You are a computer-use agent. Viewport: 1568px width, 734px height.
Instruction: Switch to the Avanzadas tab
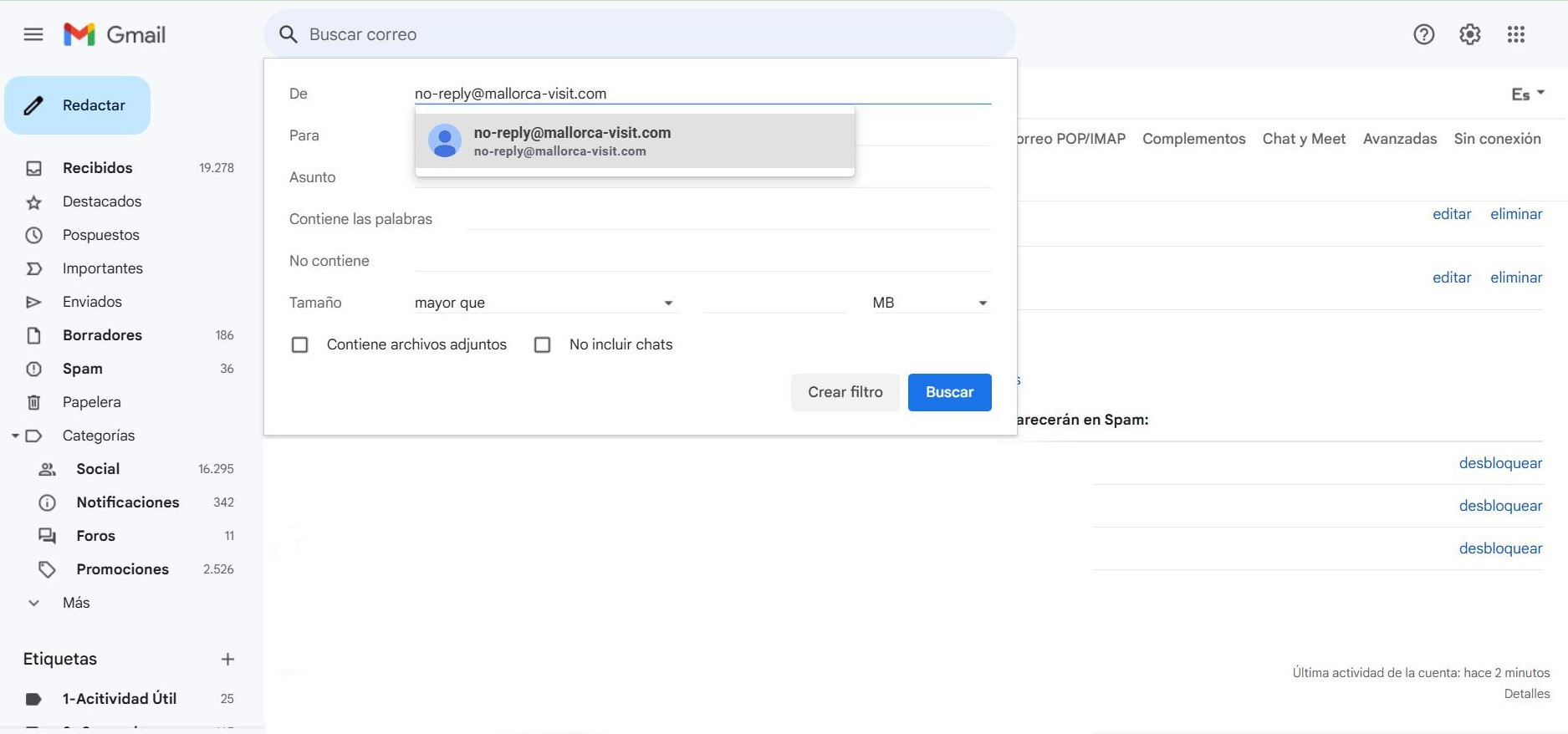click(x=1399, y=139)
